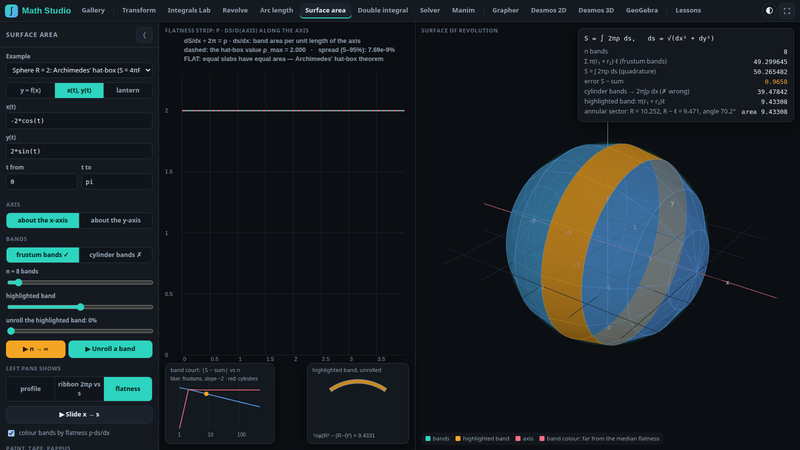Click the fullscreen icon in top bar

click(x=787, y=10)
